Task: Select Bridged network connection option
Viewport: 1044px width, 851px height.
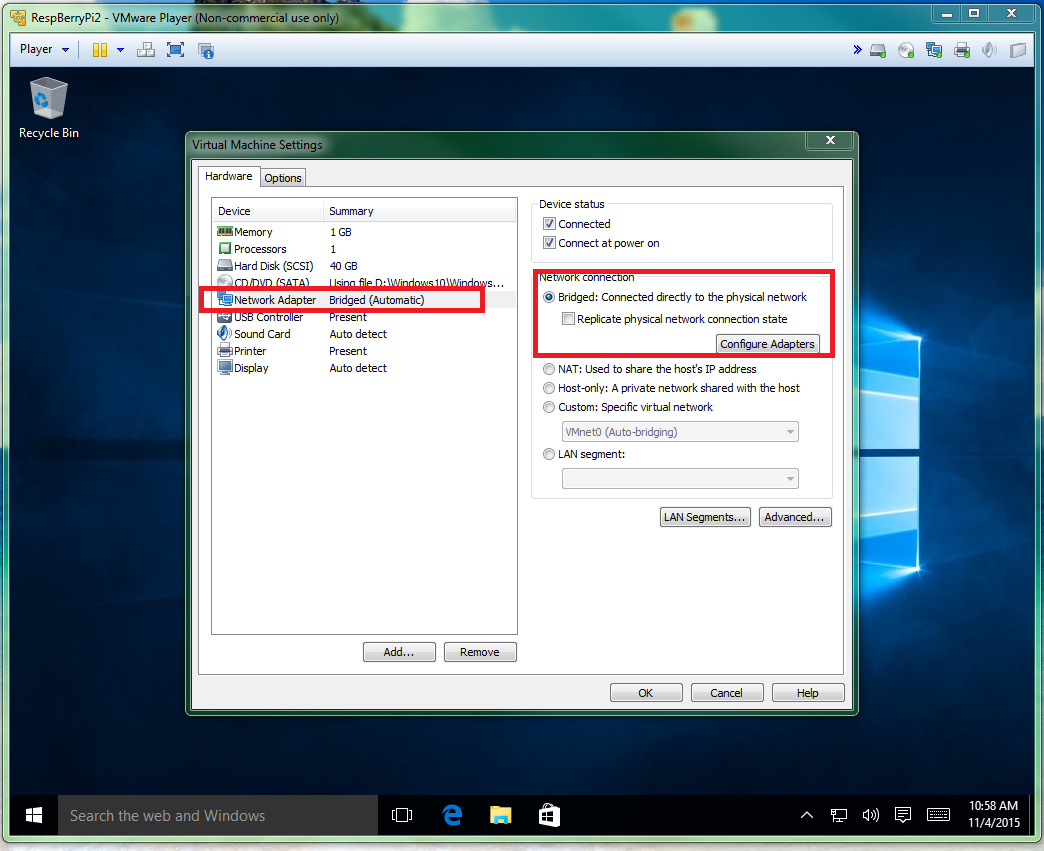Action: pos(549,297)
